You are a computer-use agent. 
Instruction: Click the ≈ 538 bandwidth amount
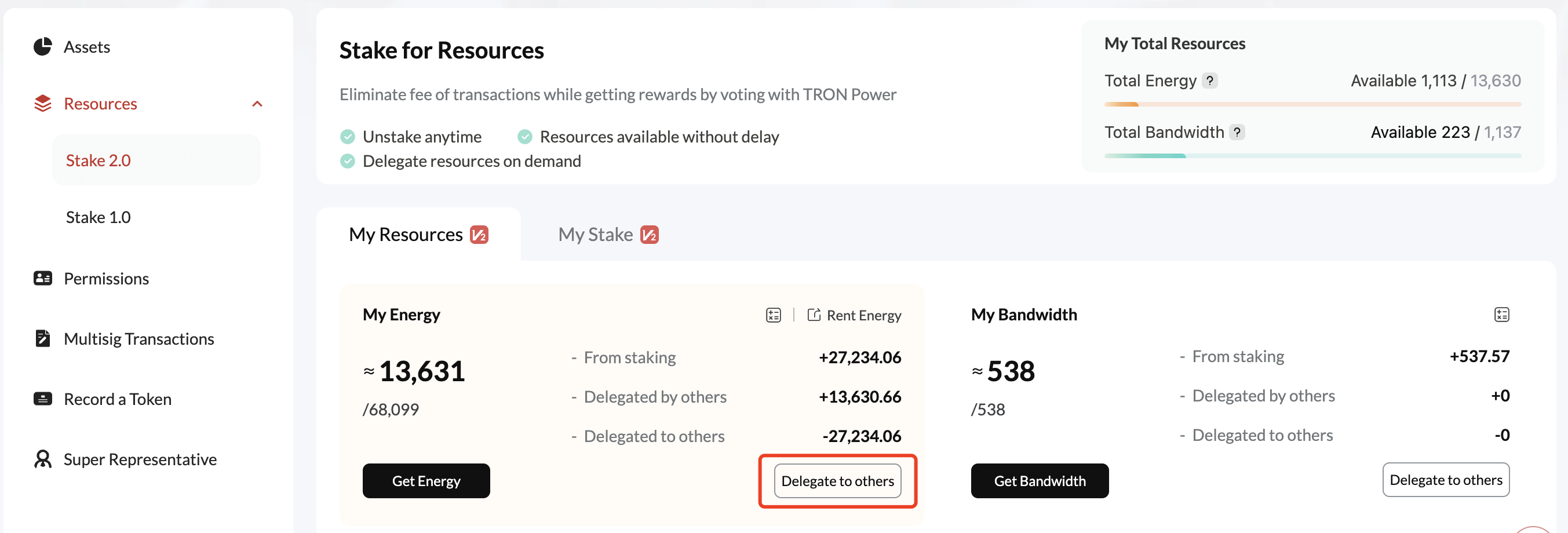pyautogui.click(x=1003, y=371)
